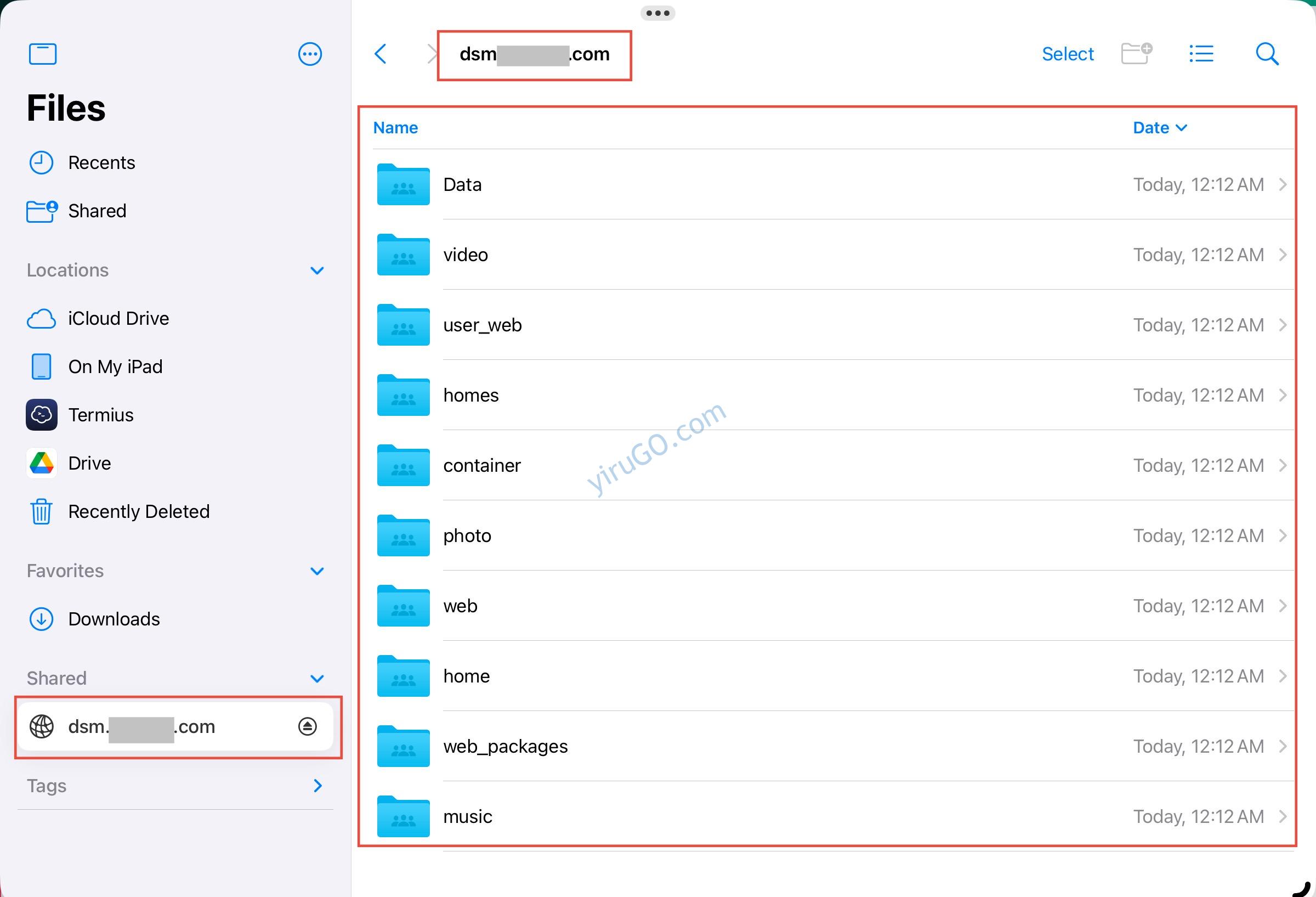Eject the dsm server connection
Screen dimensions: 1316x897
pyautogui.click(x=308, y=726)
